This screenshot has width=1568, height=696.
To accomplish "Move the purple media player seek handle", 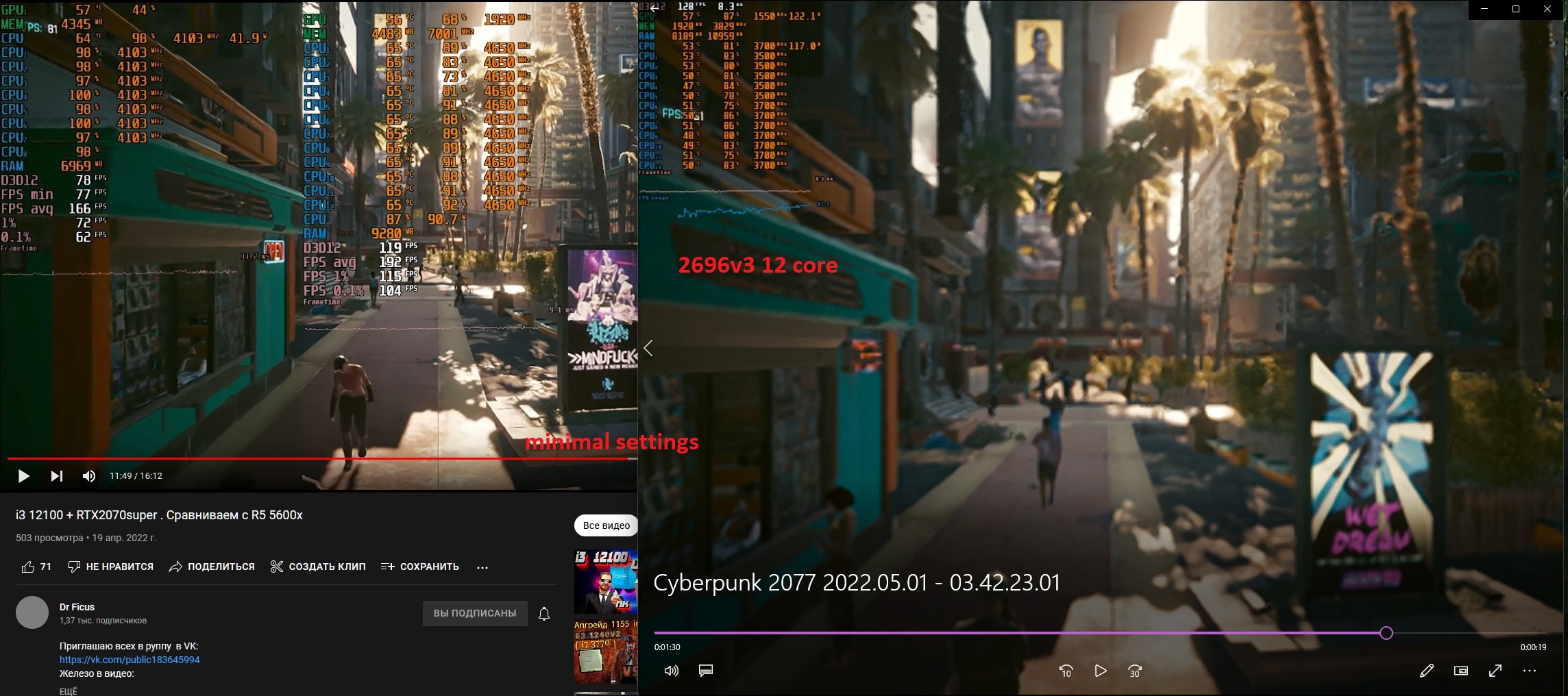I will (1386, 633).
